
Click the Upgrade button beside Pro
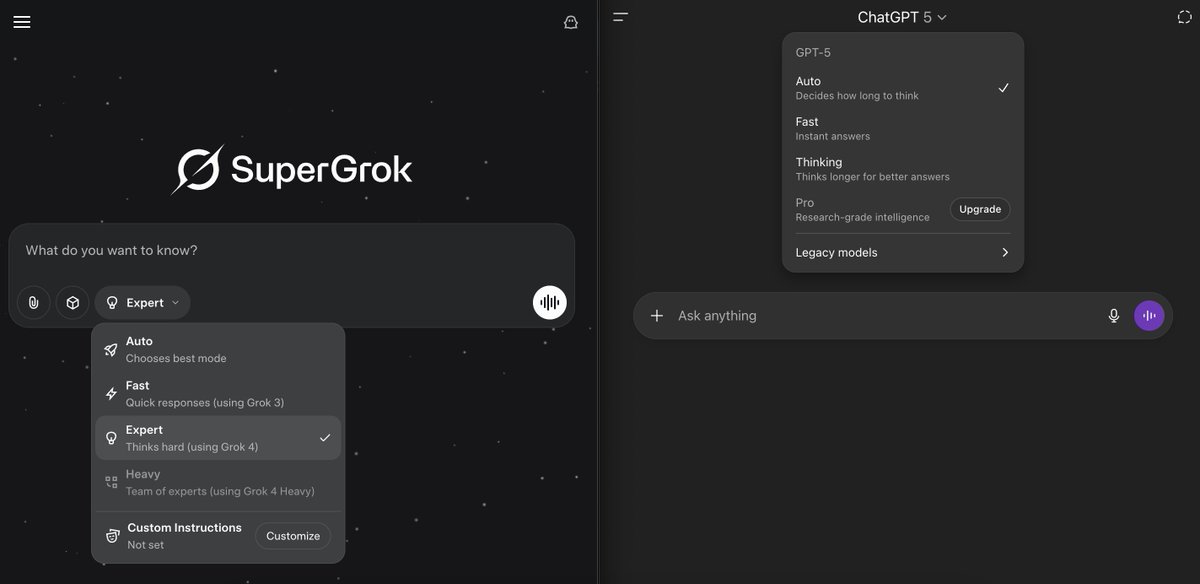(980, 209)
